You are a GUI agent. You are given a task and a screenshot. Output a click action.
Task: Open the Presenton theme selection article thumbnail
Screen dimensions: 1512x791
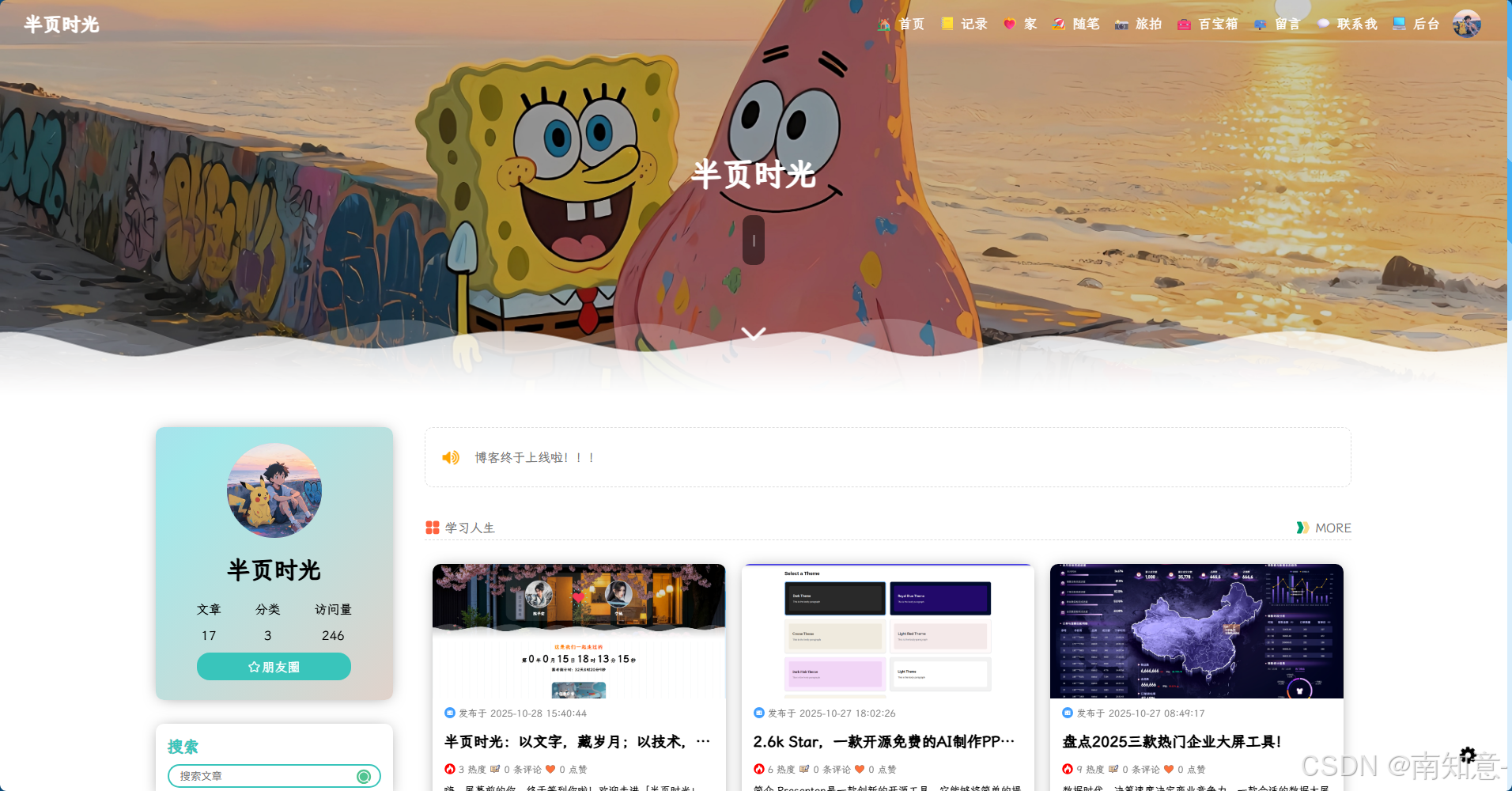click(x=888, y=631)
